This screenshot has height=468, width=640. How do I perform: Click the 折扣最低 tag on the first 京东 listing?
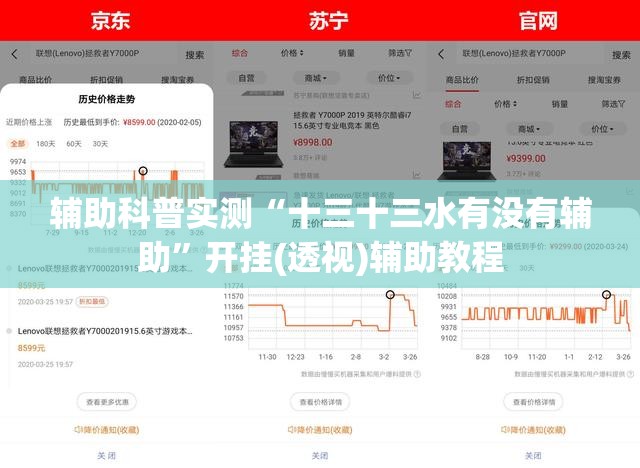92,302
